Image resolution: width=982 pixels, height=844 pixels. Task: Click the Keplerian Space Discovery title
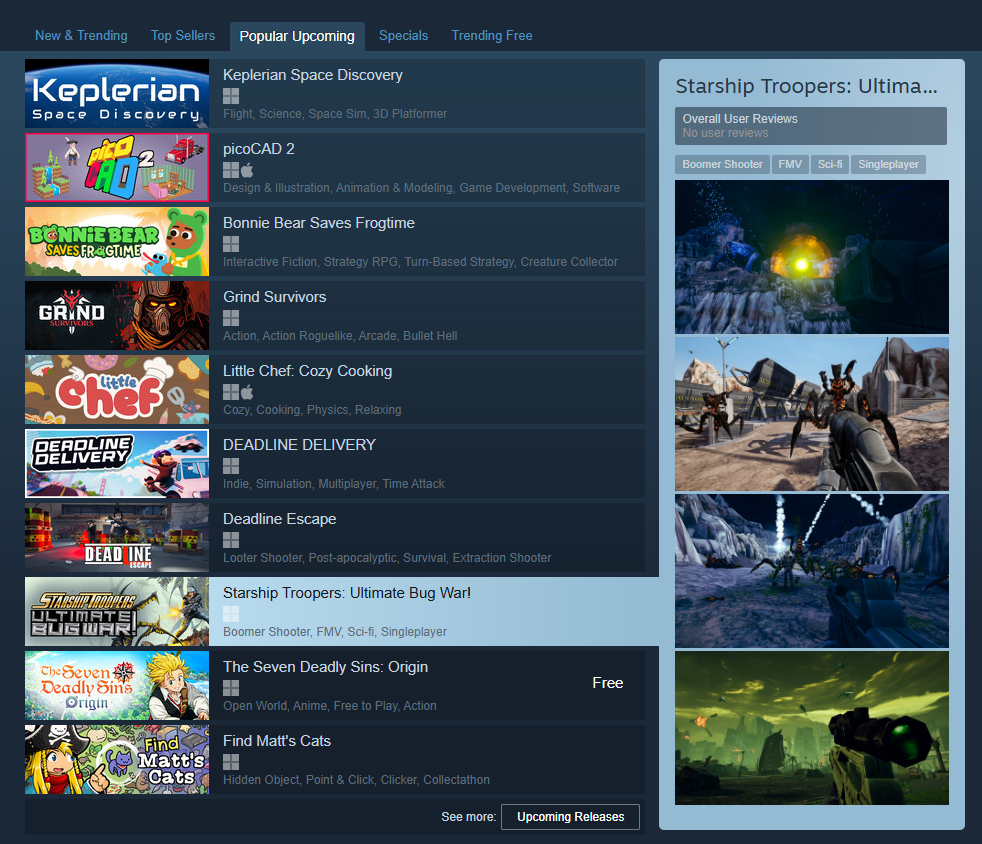pyautogui.click(x=313, y=75)
